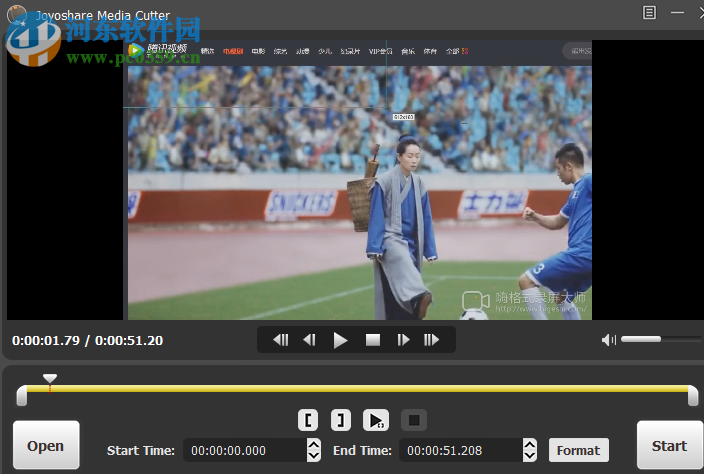Click the disabled stop preview button
Viewport: 704px width, 474px height.
point(414,420)
